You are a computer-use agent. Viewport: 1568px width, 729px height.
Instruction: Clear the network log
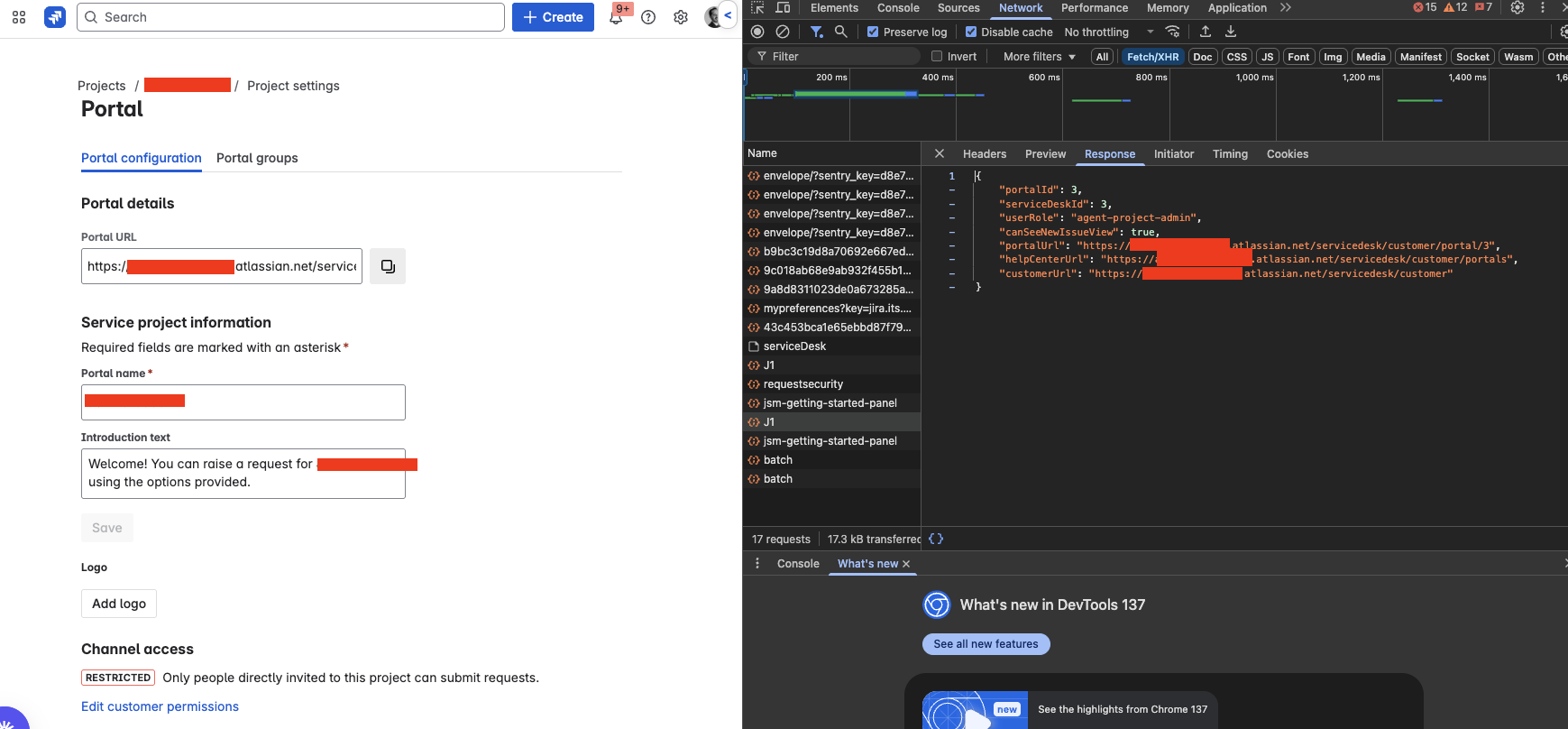tap(783, 32)
